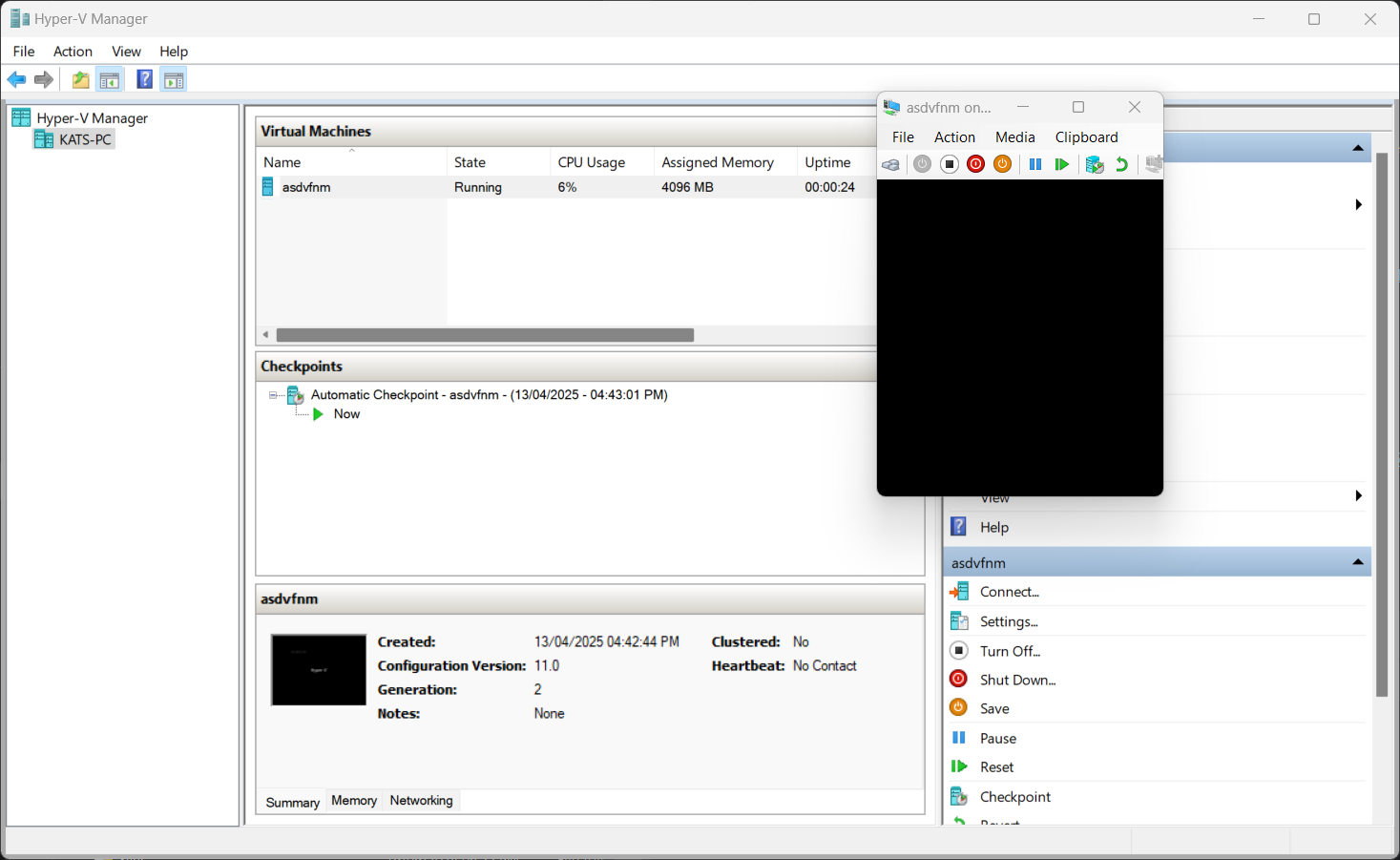This screenshot has width=1400, height=860.
Task: Click Pause icon in Actions pane
Action: click(959, 738)
